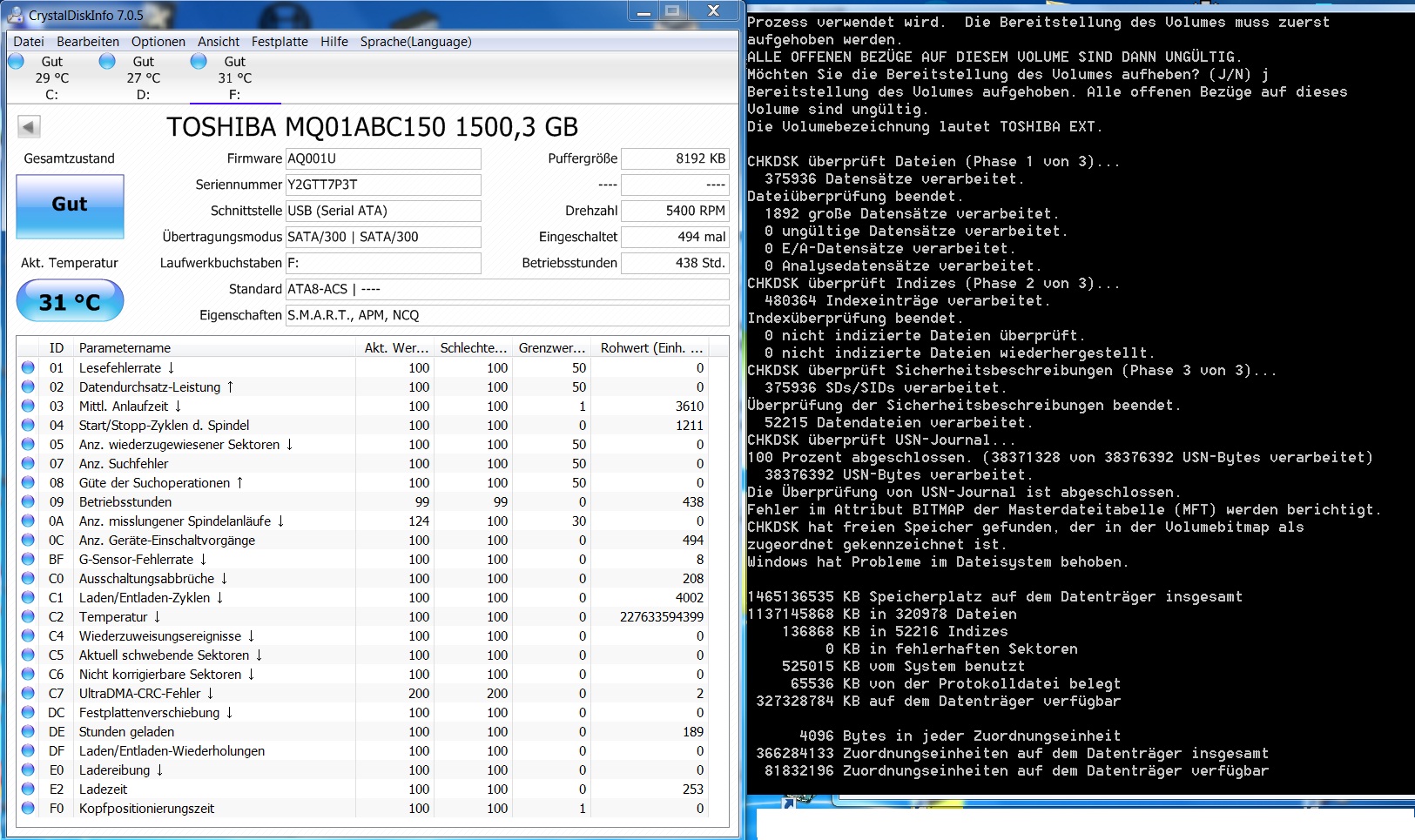Screen dimensions: 1415x840
Task: Click the Rohwert column header
Action: 650,347
